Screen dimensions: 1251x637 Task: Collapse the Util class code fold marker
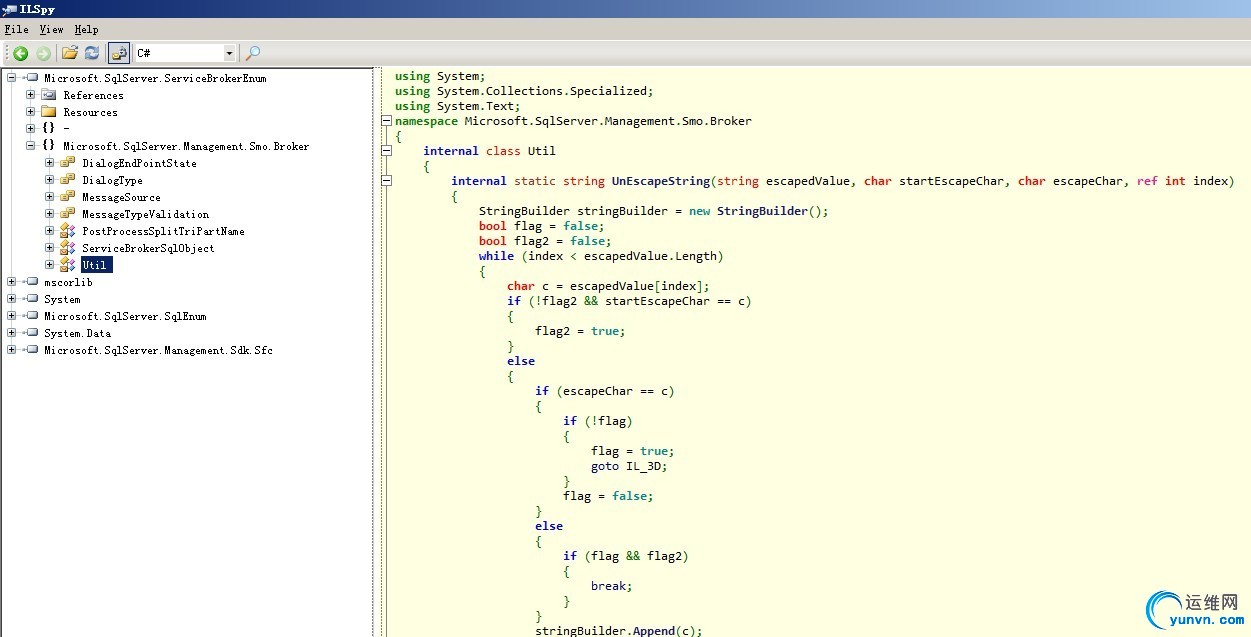pos(387,151)
